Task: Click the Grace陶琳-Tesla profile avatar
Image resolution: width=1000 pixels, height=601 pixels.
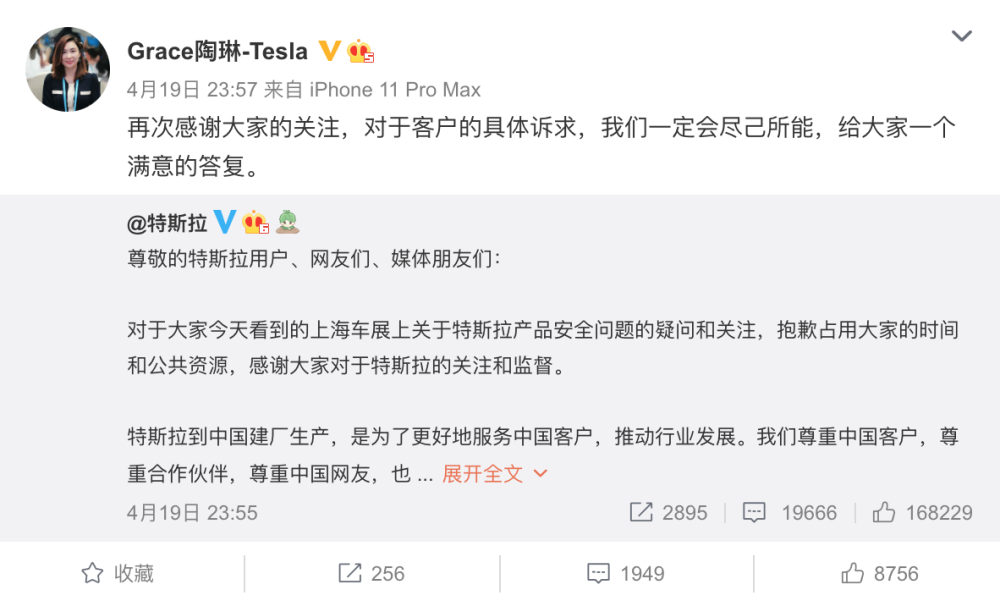Action: point(68,69)
